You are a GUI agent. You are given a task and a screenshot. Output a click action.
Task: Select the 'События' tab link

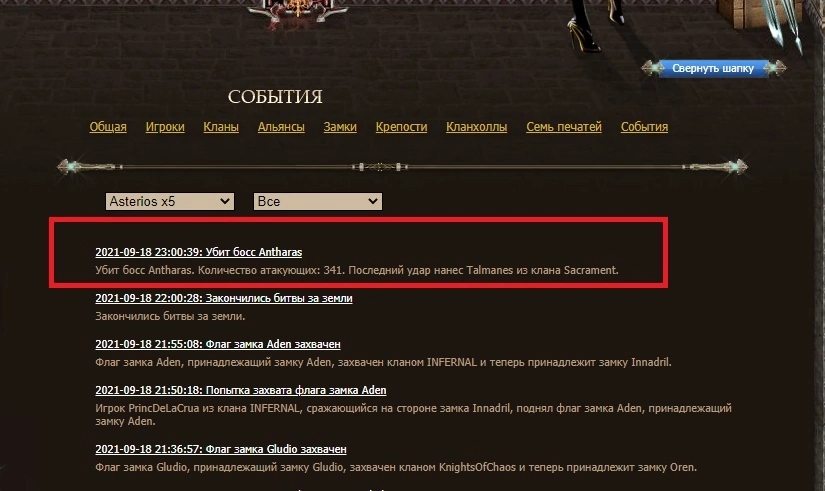[644, 127]
